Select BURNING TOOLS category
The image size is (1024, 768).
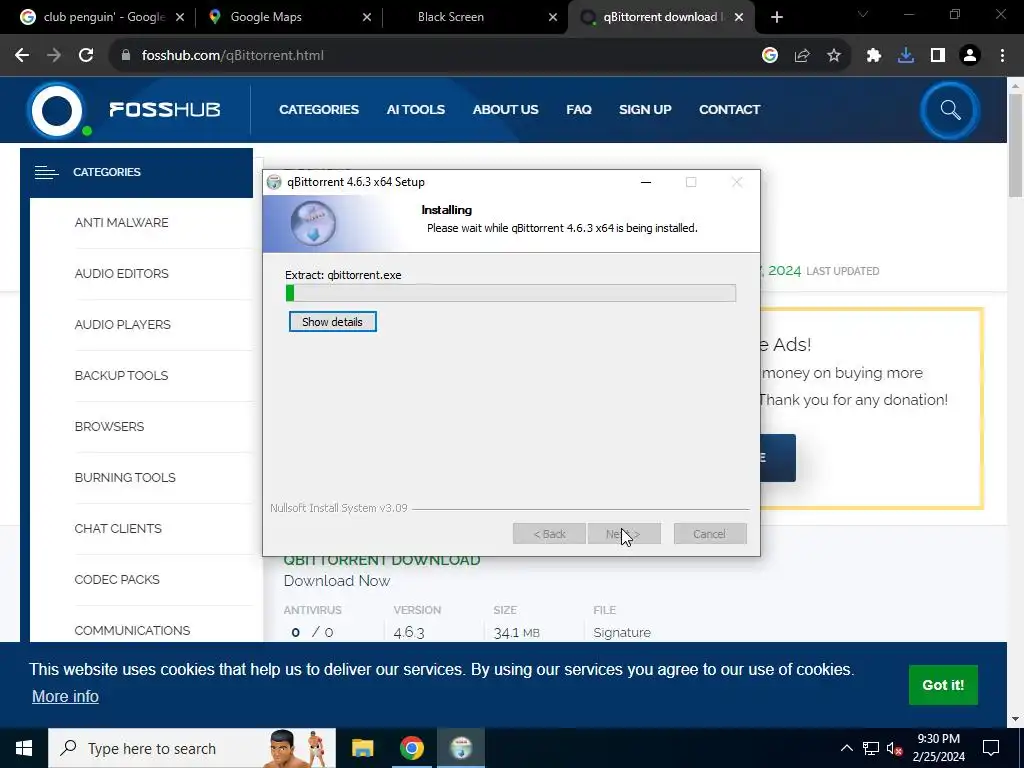click(x=125, y=477)
